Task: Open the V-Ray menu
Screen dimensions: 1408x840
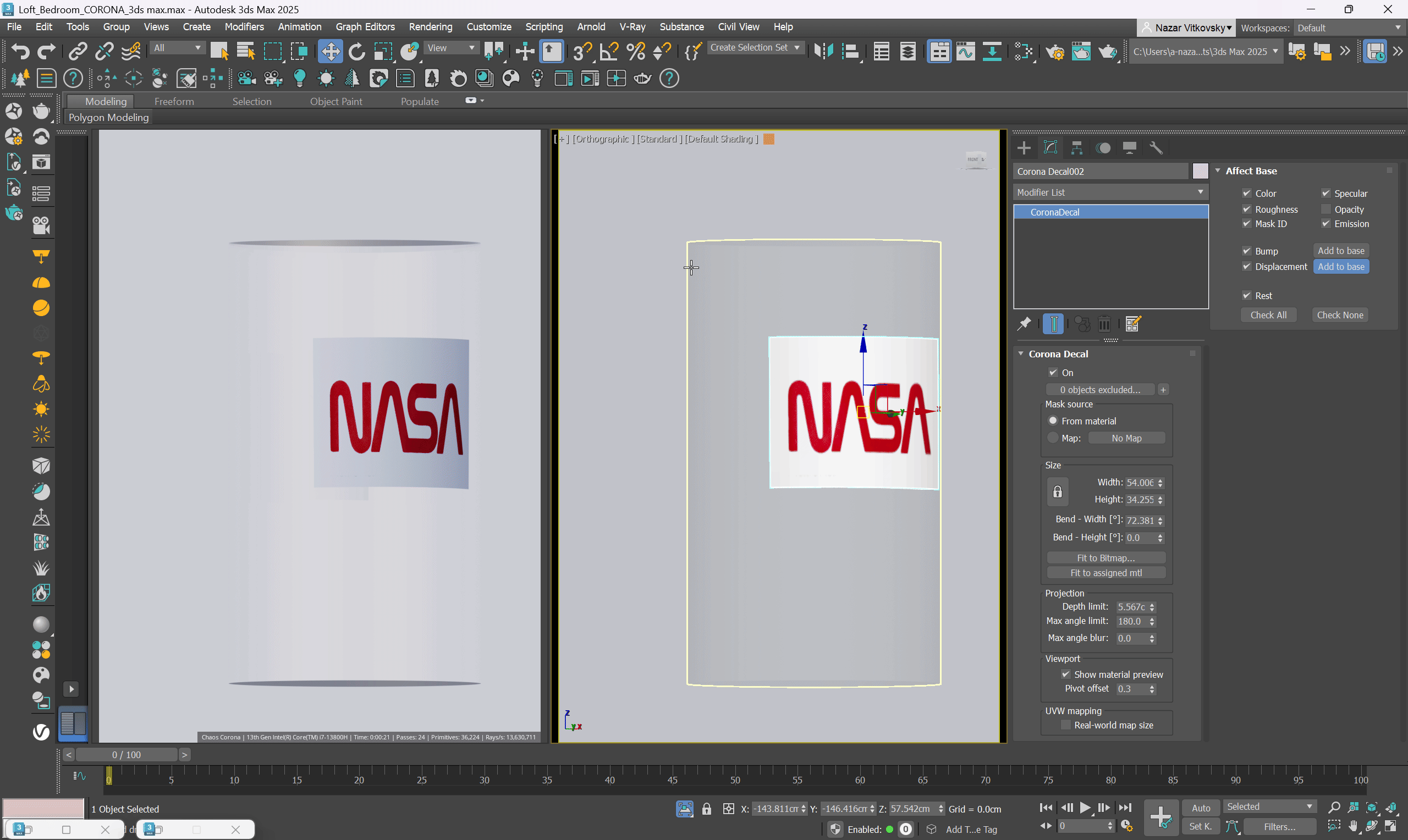Action: [632, 26]
